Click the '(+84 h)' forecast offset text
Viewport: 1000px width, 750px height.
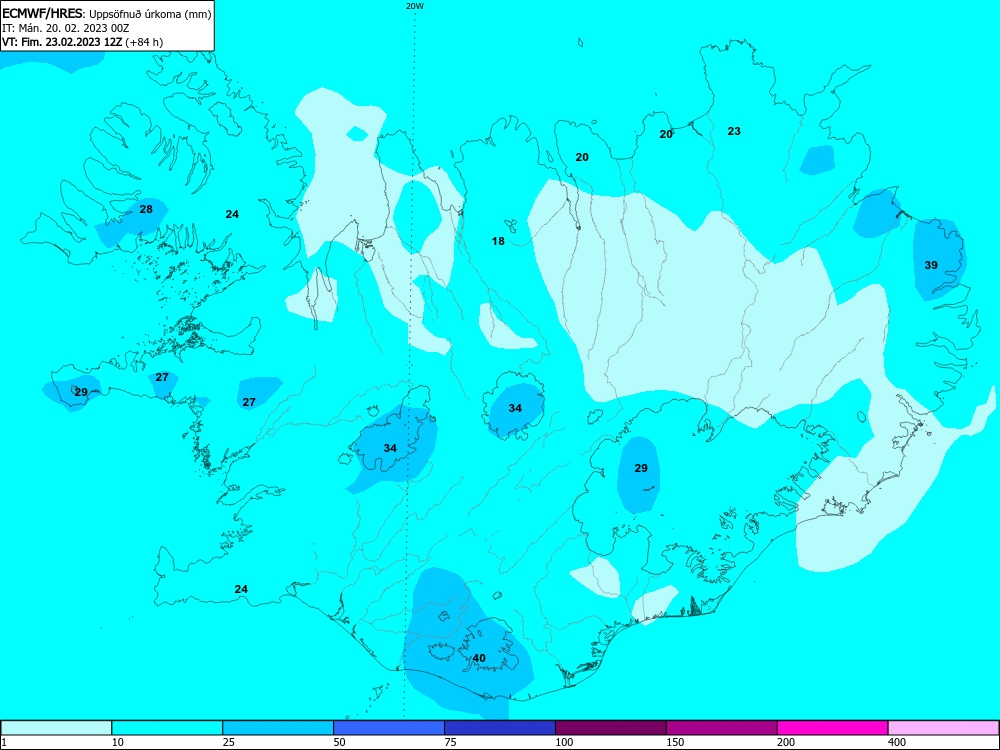coord(143,42)
